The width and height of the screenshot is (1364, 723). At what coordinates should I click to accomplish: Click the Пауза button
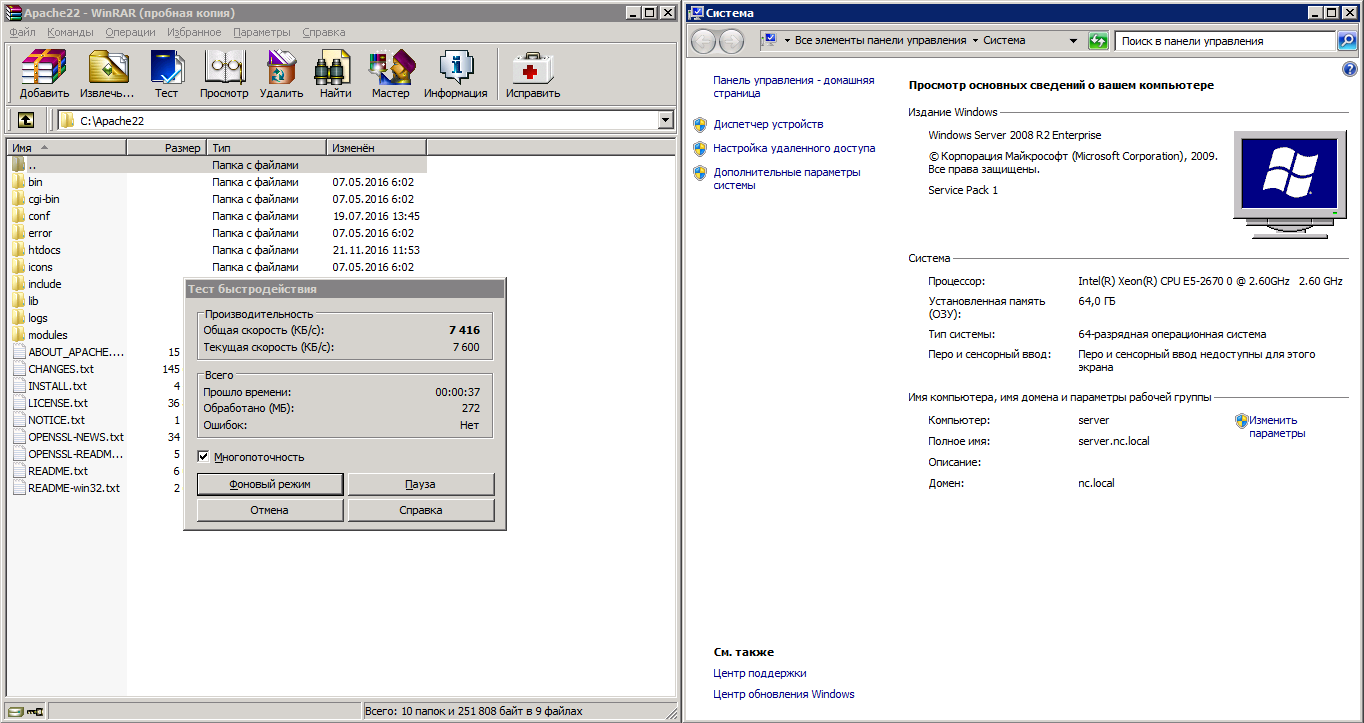[421, 484]
